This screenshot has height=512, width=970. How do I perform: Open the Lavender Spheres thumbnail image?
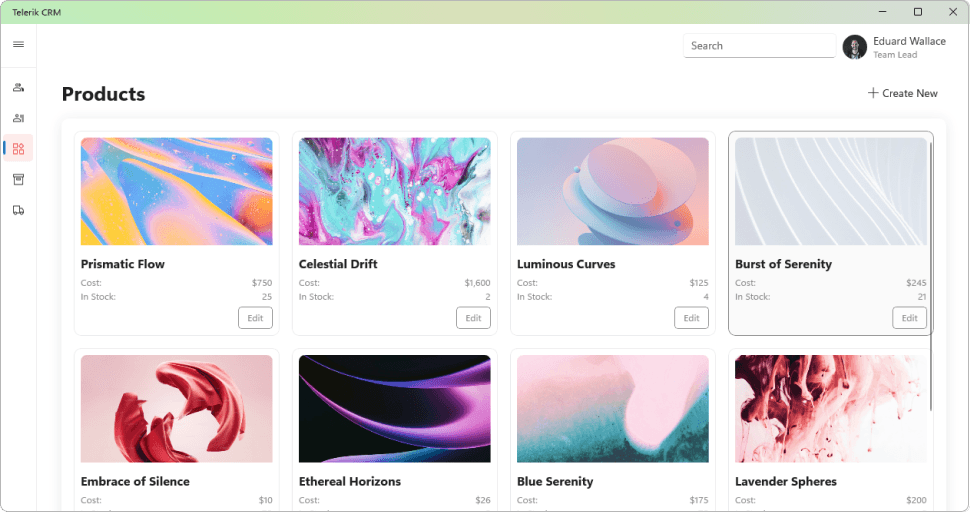(x=831, y=409)
